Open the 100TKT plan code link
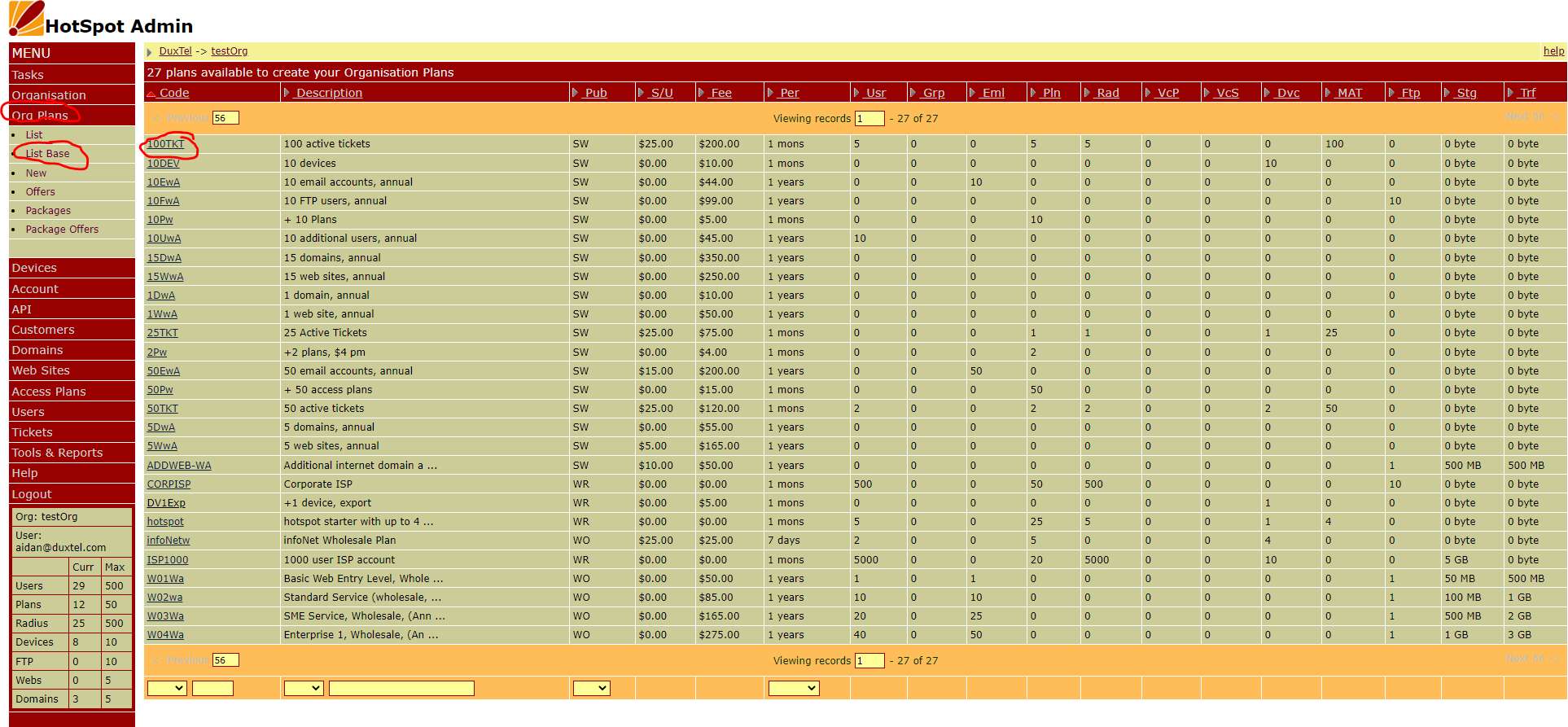 pos(165,144)
